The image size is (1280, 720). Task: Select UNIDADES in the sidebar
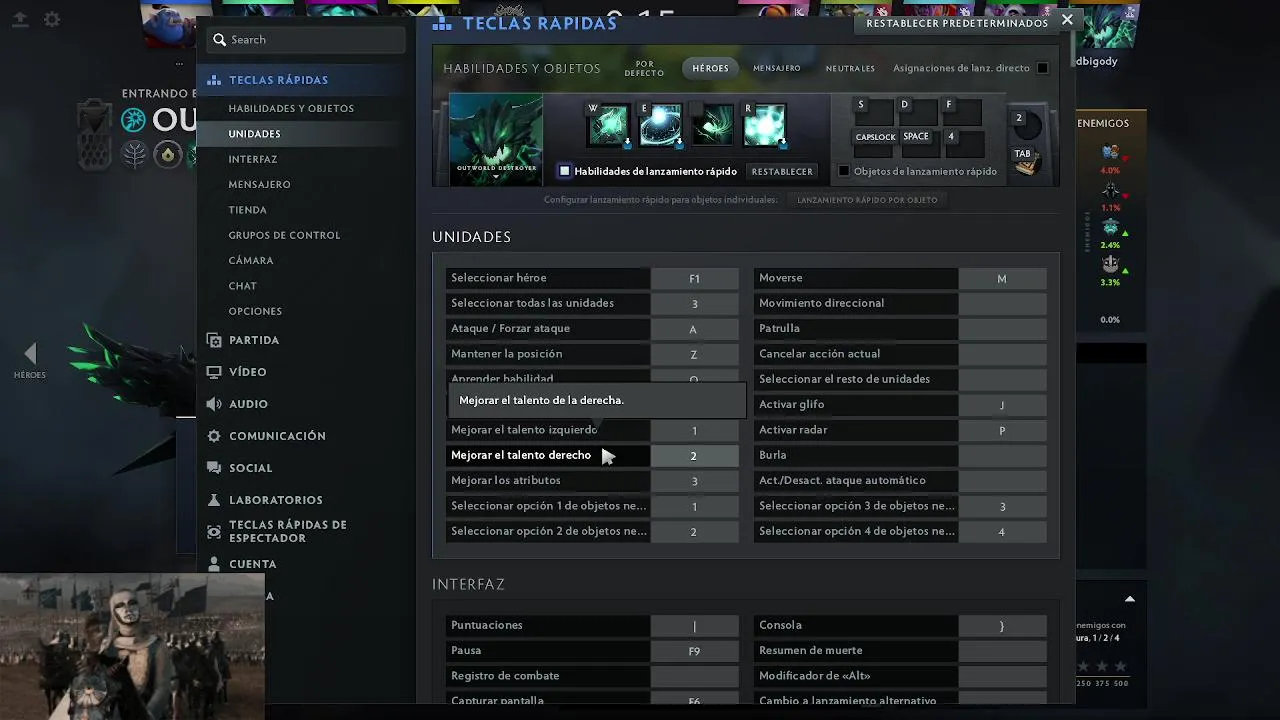(x=254, y=134)
